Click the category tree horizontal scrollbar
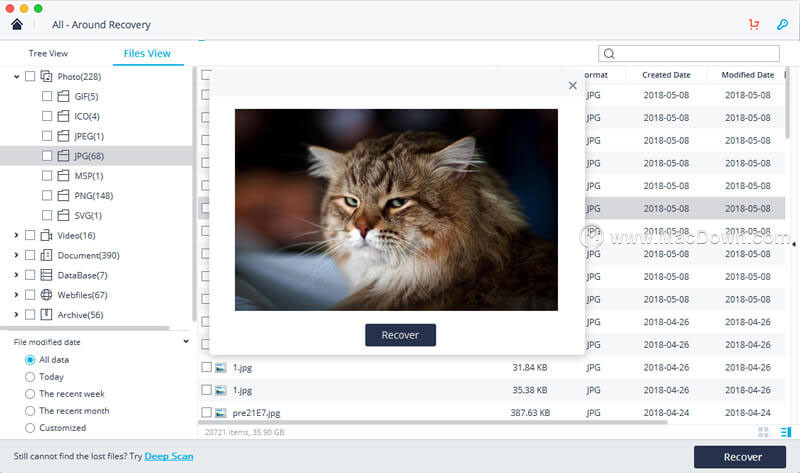Viewport: 800px width, 473px height. pos(85,328)
